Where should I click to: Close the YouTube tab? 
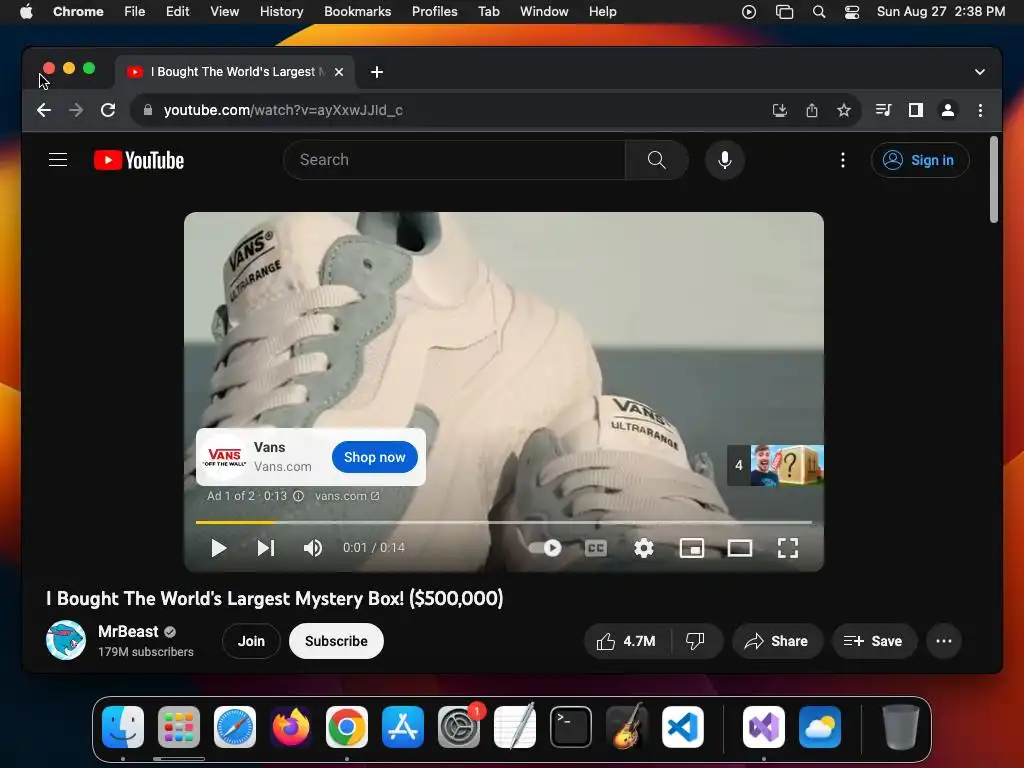point(339,72)
